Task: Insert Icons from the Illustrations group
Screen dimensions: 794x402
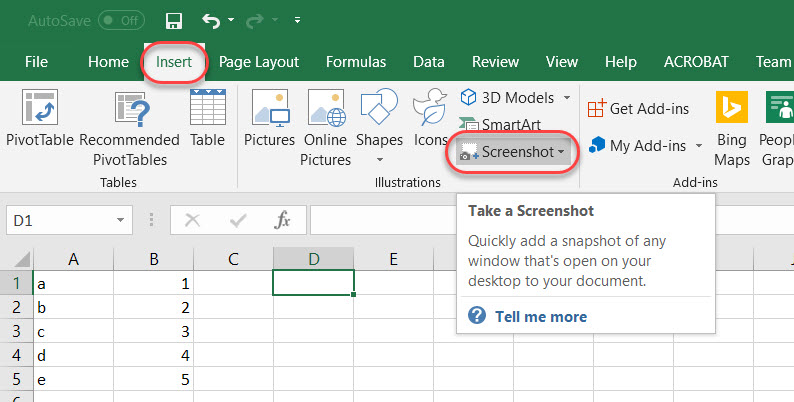Action: (430, 118)
